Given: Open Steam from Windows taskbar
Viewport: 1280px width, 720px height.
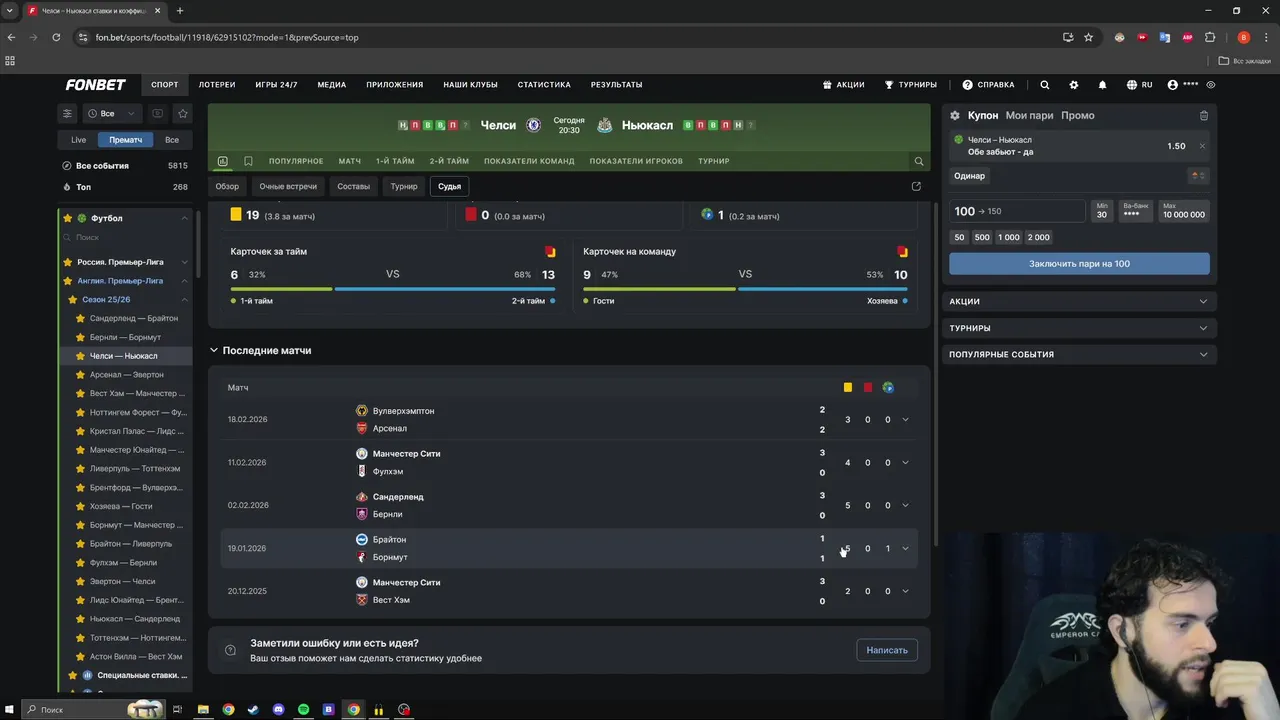Looking at the screenshot, I should (x=253, y=710).
